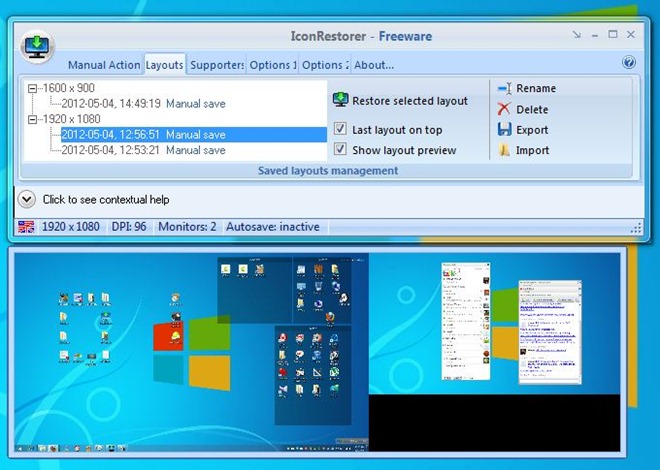Click the IconRestorer - Freeware title text
Image resolution: width=660 pixels, height=470 pixels.
point(361,36)
